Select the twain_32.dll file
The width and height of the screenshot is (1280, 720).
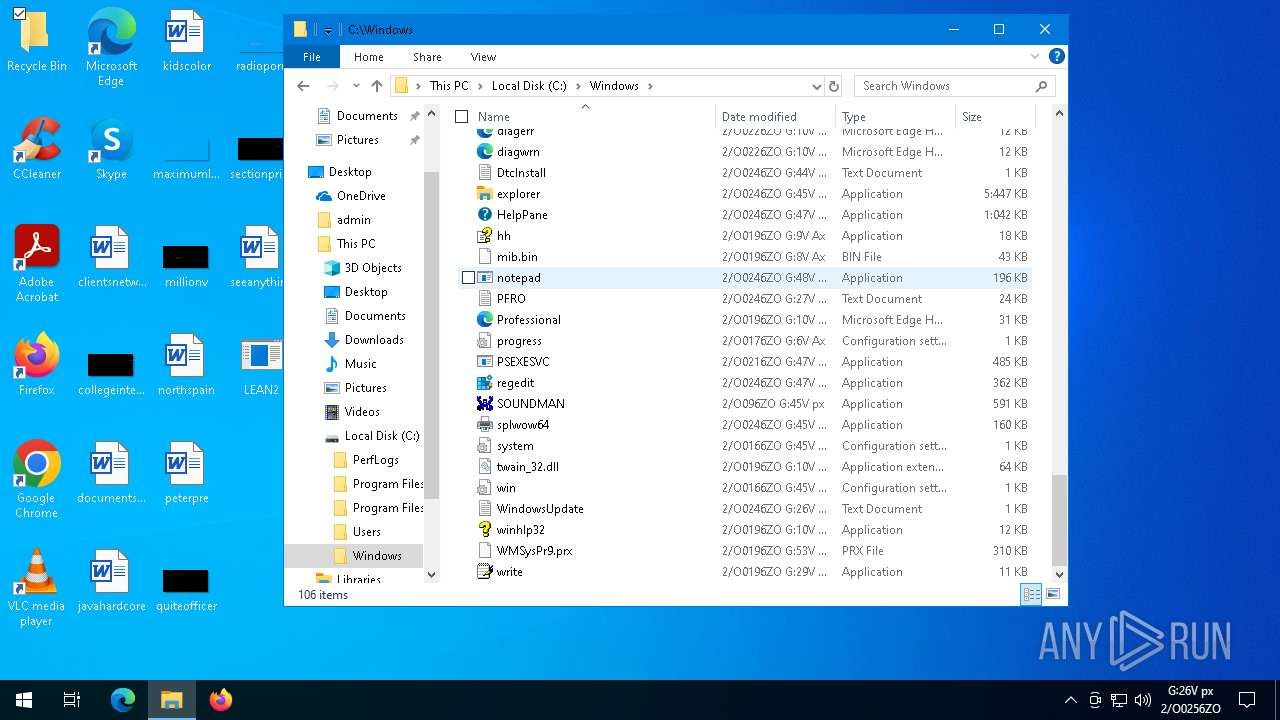(x=527, y=467)
